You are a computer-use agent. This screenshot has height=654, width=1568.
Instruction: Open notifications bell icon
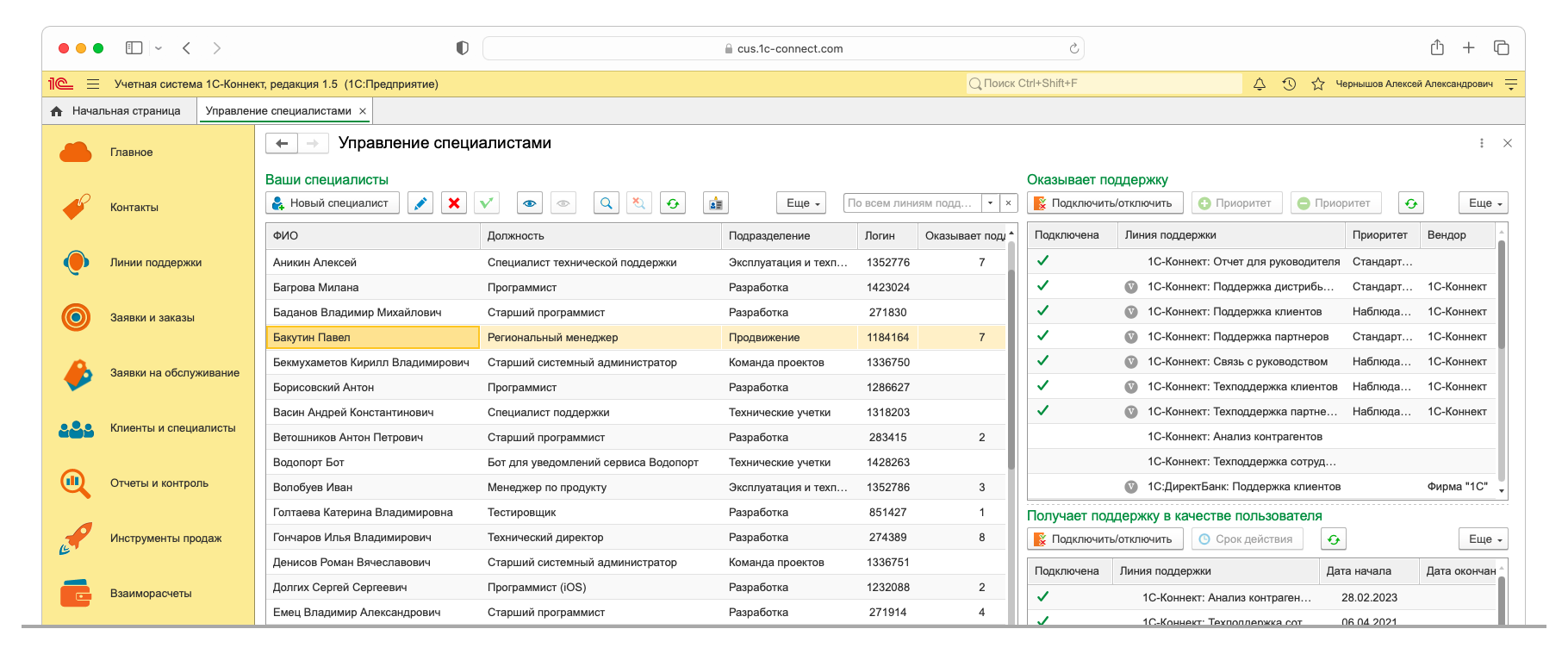(x=1260, y=84)
